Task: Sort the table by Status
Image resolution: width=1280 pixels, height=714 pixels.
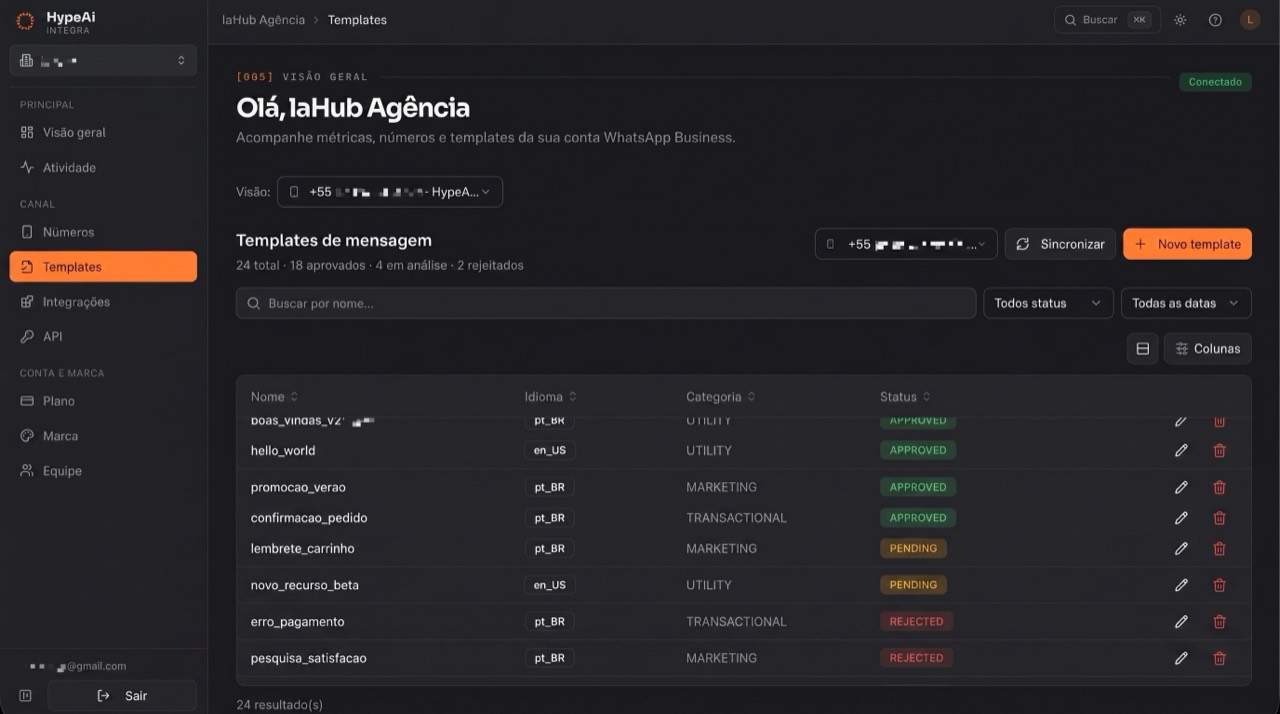Action: [x=905, y=397]
